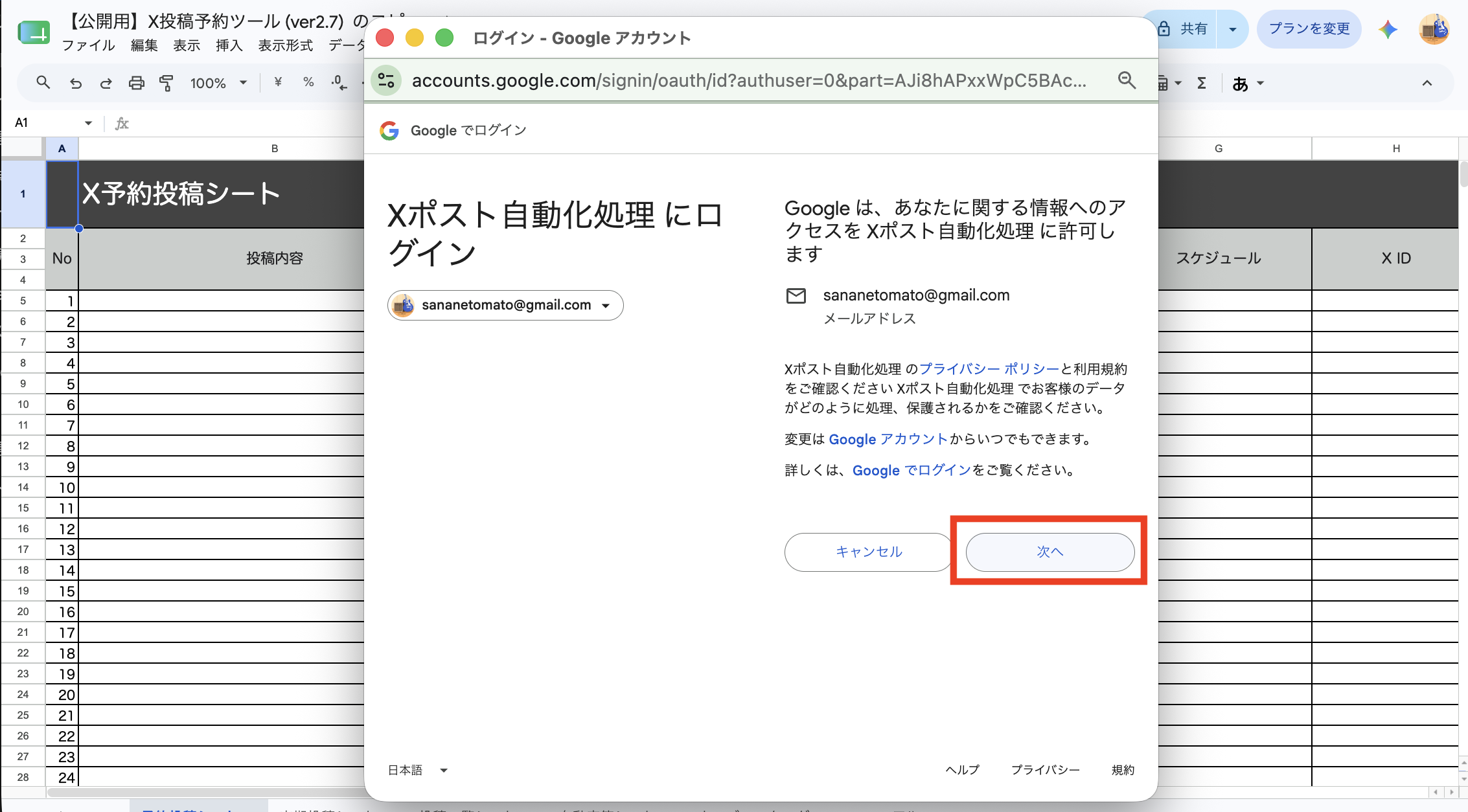Open the プライバシー ポリシー link
The height and width of the screenshot is (812, 1468).
pyautogui.click(x=989, y=369)
